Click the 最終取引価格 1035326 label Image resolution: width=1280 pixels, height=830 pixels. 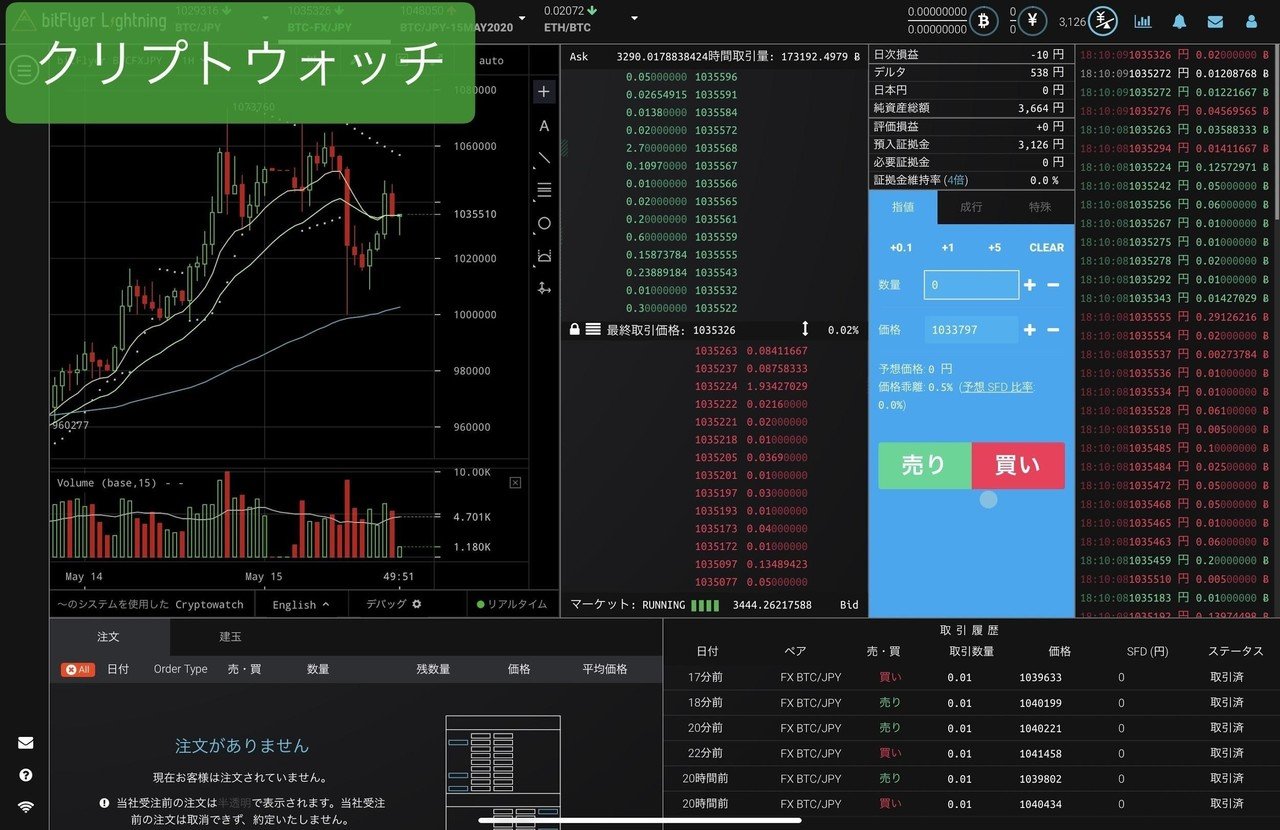point(671,329)
